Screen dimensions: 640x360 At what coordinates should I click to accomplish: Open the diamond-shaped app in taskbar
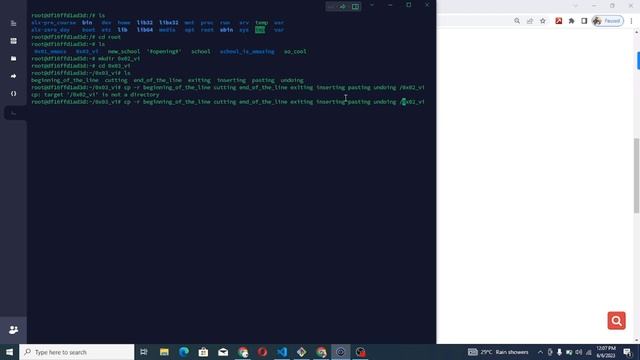point(301,352)
